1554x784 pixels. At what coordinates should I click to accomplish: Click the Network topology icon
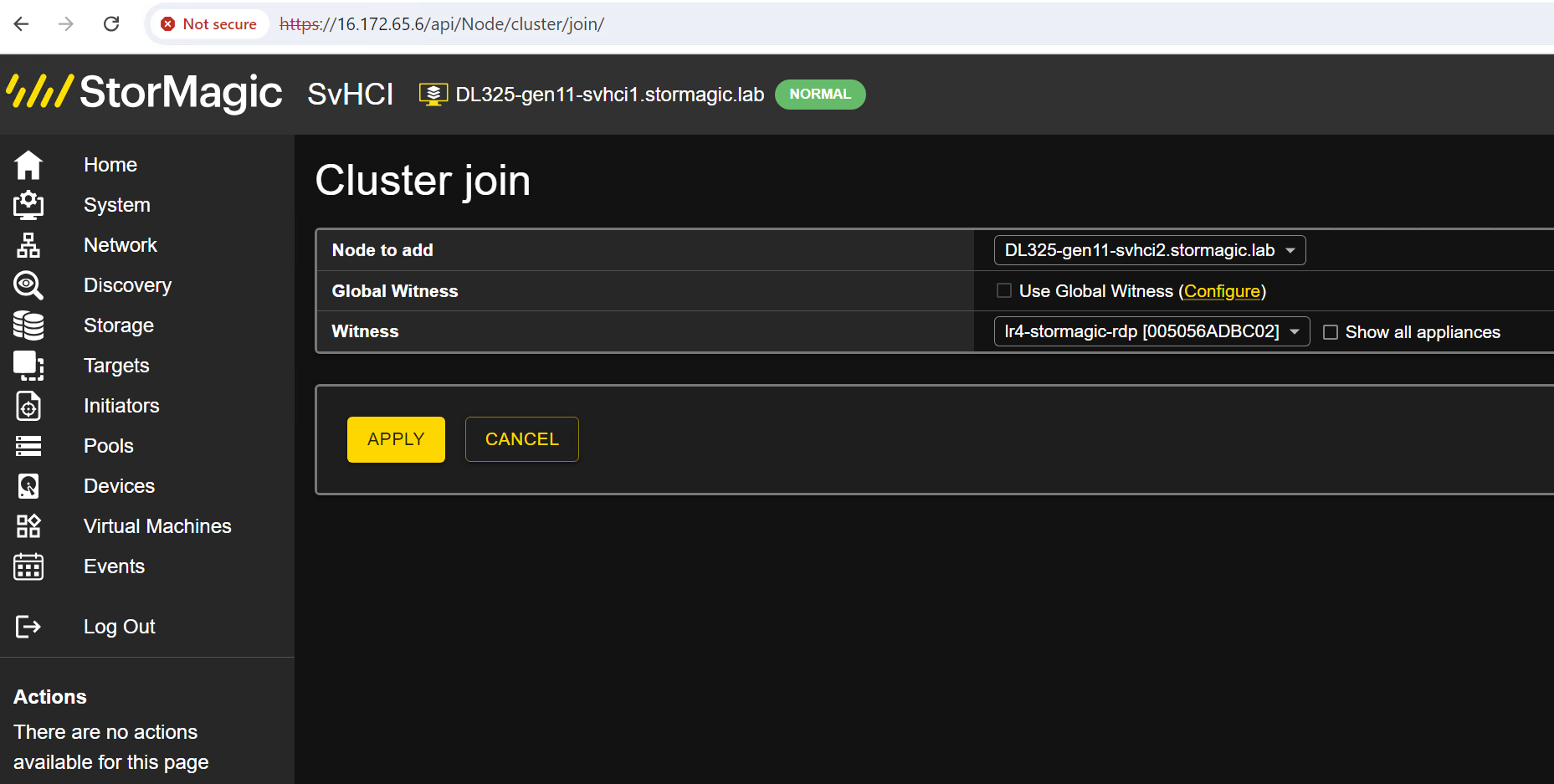click(x=28, y=245)
